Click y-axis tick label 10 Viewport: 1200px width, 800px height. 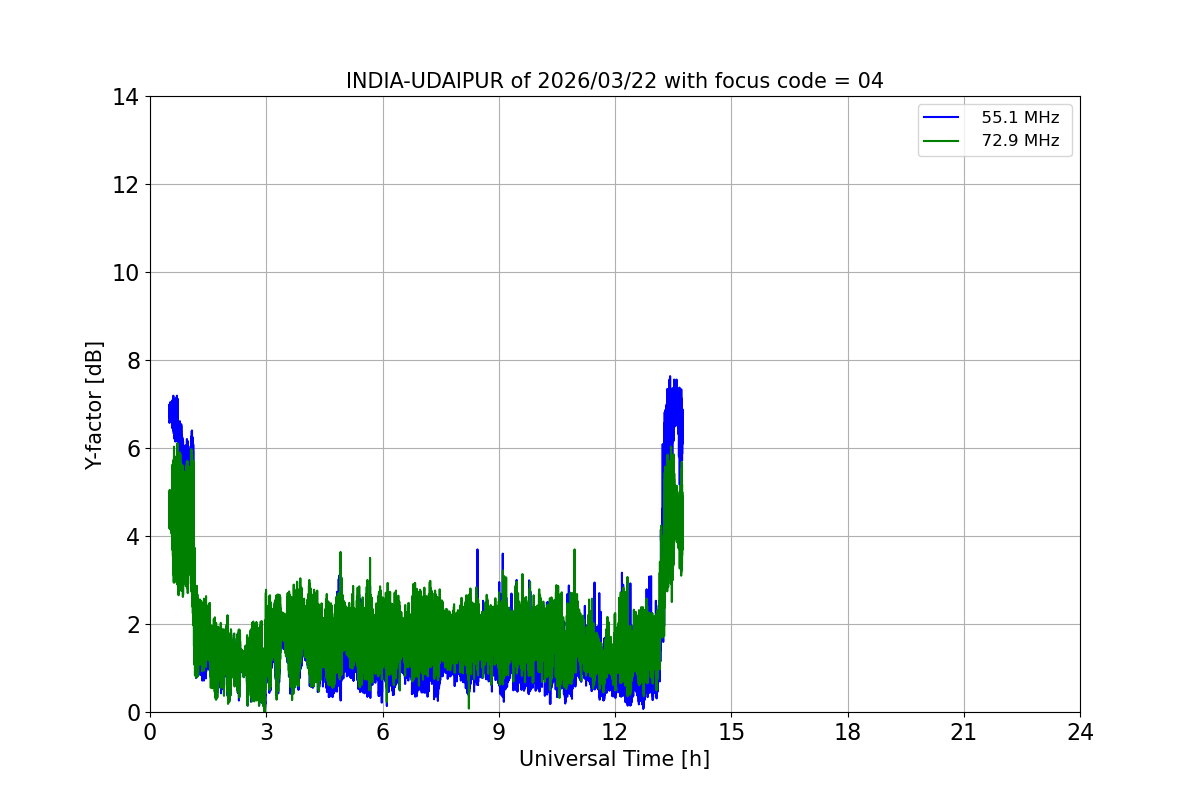[126, 273]
